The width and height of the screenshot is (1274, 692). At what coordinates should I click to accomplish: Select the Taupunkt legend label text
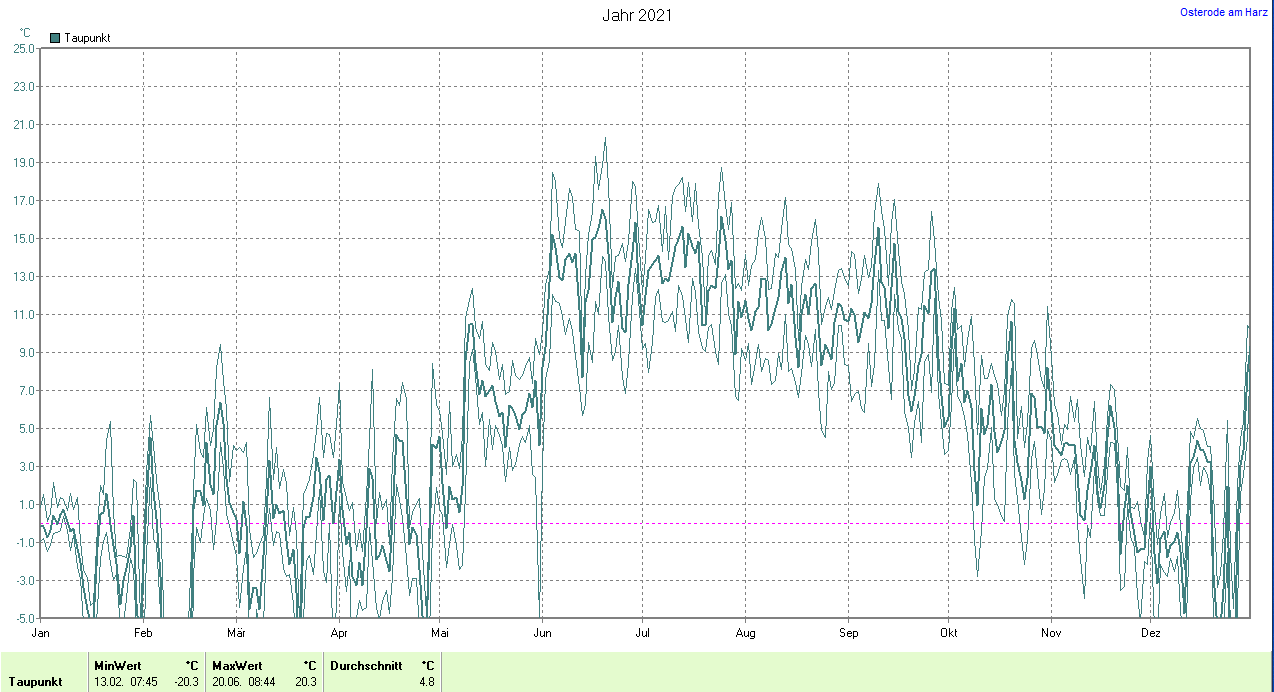[x=87, y=38]
